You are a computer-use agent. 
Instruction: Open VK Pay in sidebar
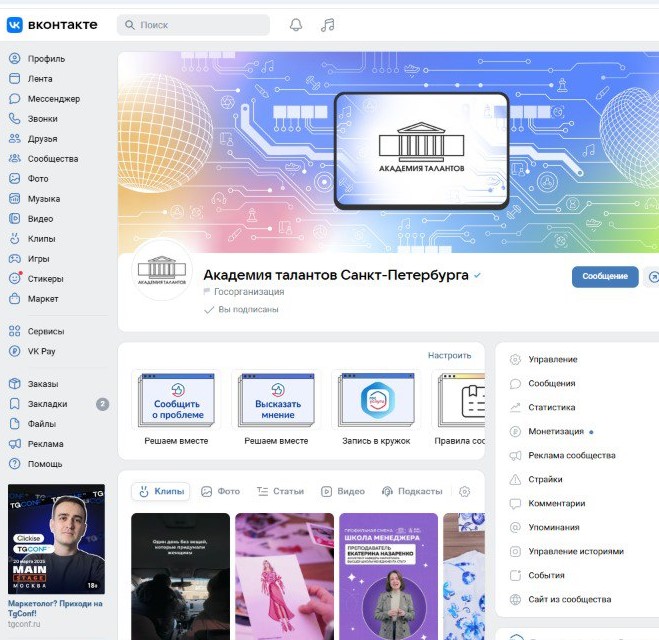[x=43, y=351]
